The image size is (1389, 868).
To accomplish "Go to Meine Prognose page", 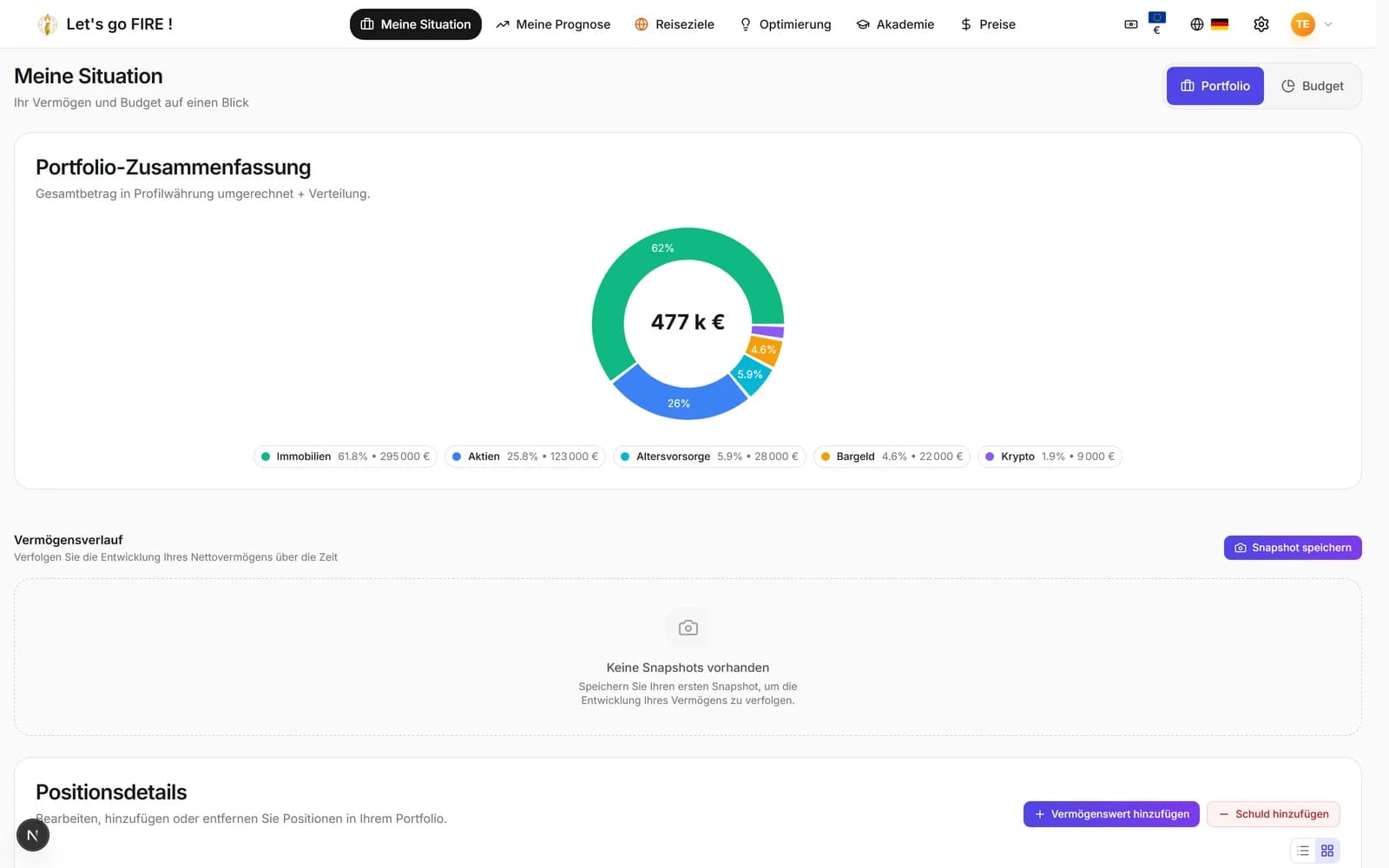I will tap(553, 24).
